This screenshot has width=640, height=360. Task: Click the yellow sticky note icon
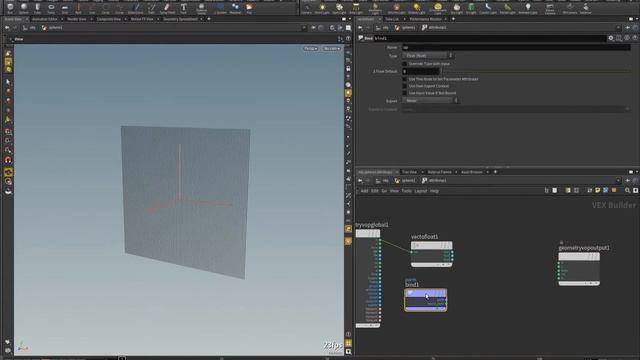pos(598,191)
